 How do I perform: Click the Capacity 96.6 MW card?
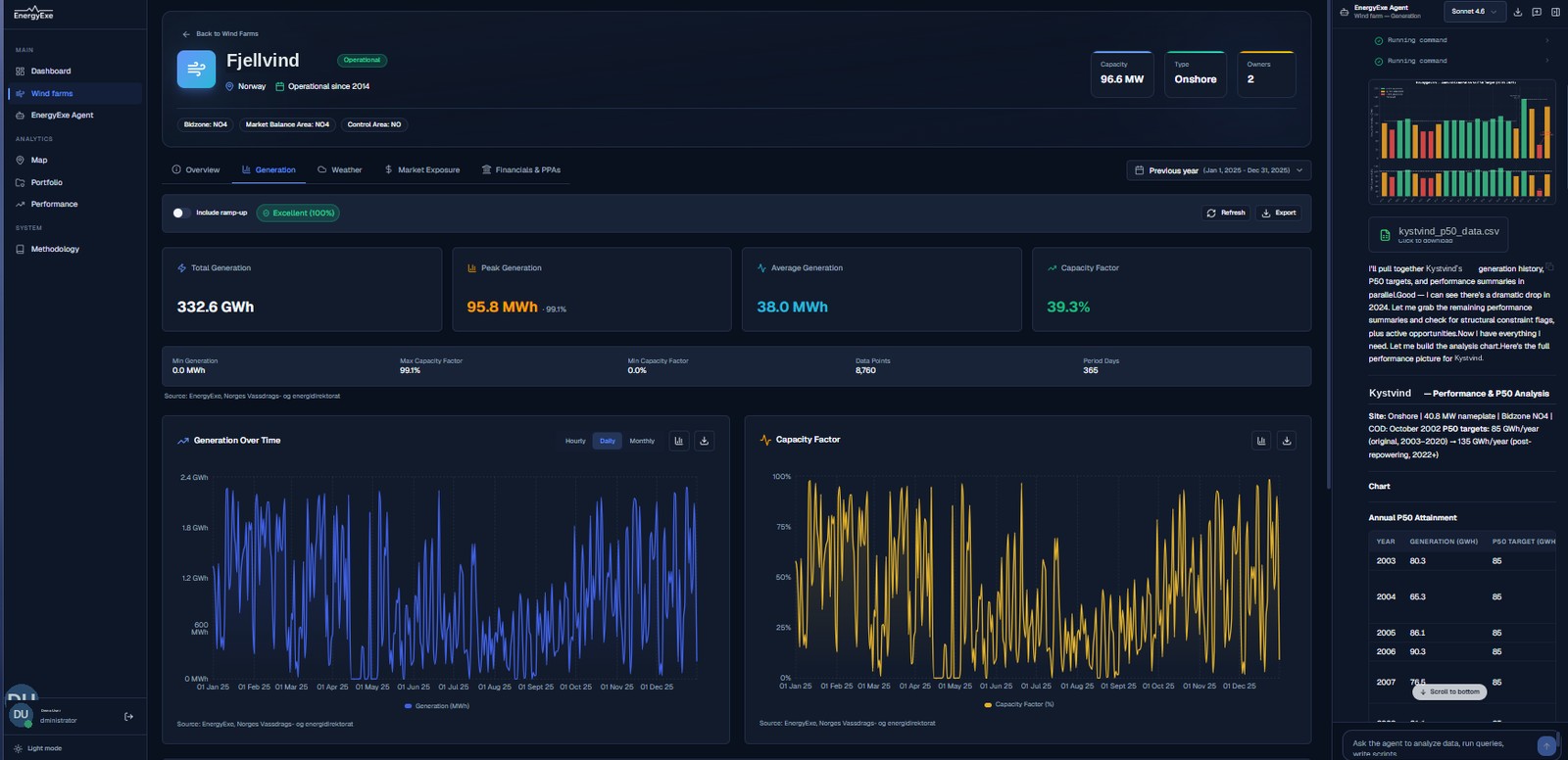(x=1122, y=73)
